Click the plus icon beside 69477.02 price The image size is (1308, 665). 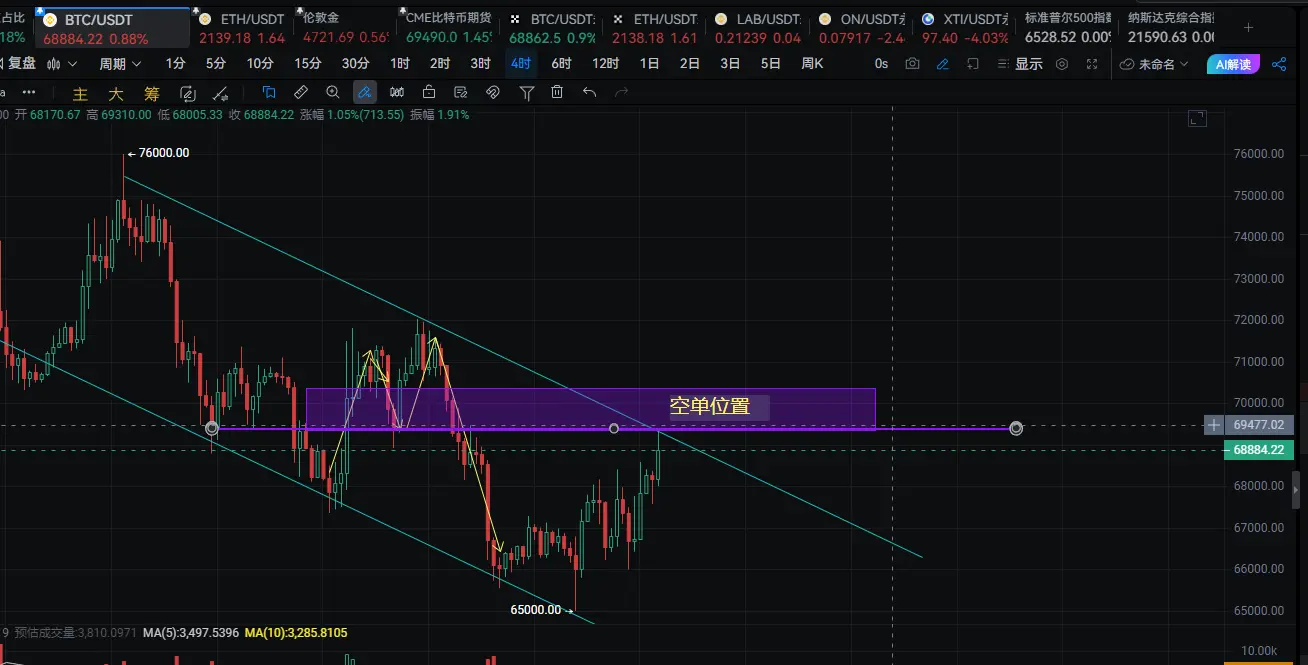[x=1214, y=425]
